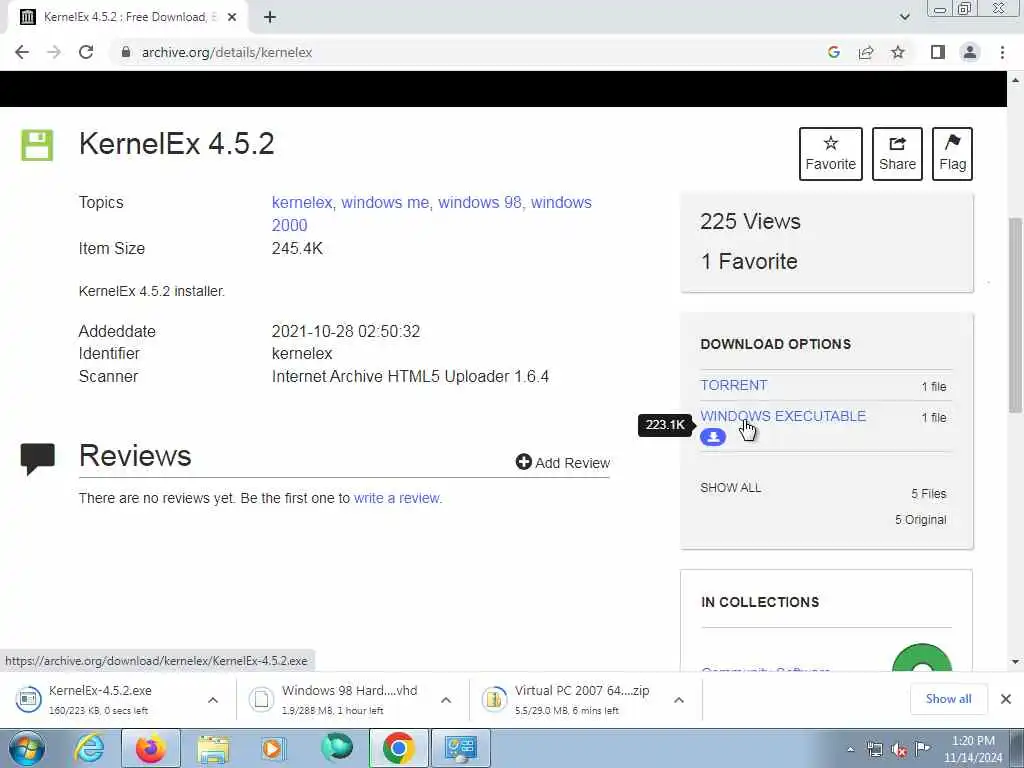Click the browser forward arrow
Screen dimensions: 1024x768
(54, 52)
